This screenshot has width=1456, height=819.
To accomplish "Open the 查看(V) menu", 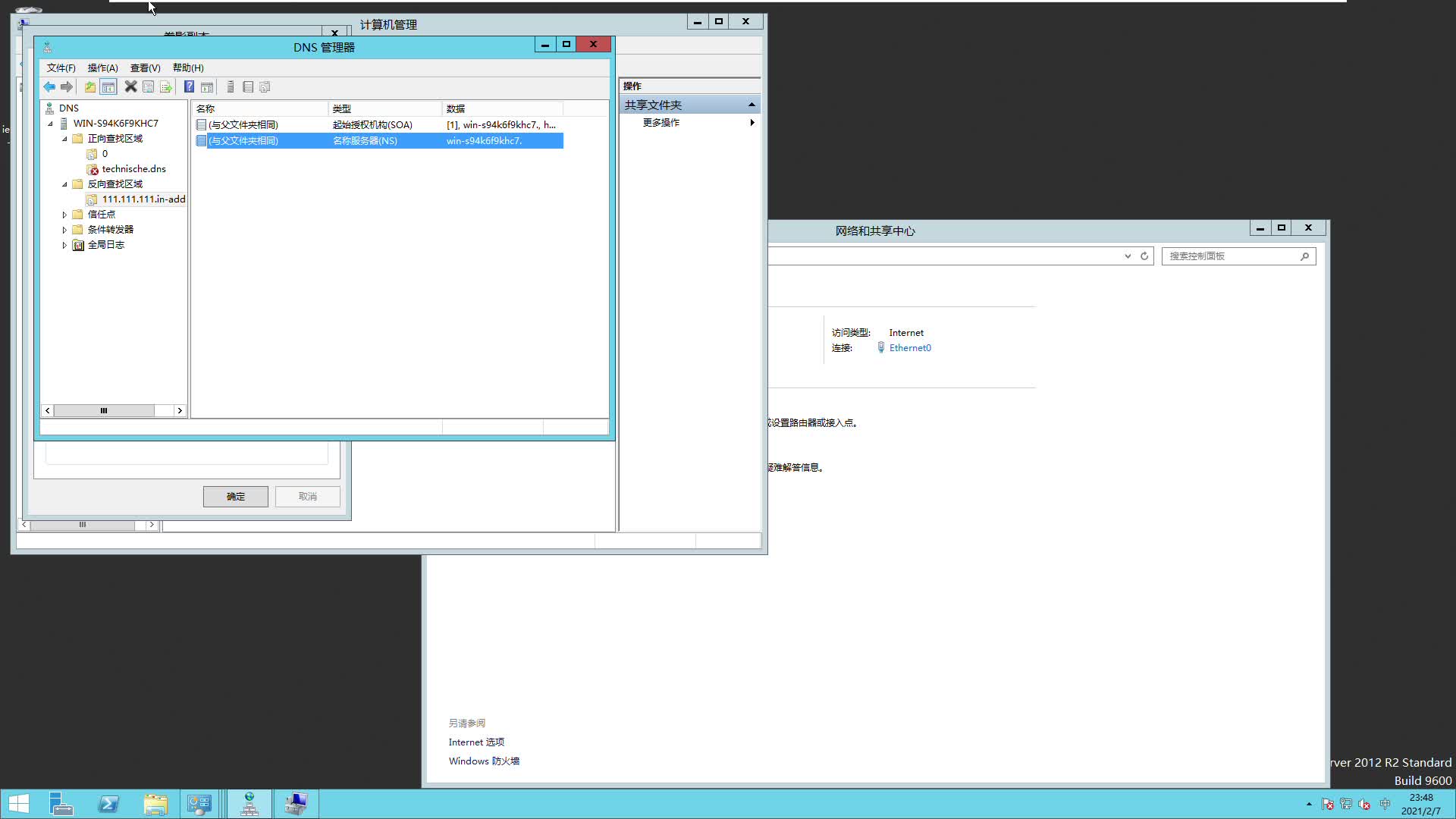I will [x=145, y=67].
